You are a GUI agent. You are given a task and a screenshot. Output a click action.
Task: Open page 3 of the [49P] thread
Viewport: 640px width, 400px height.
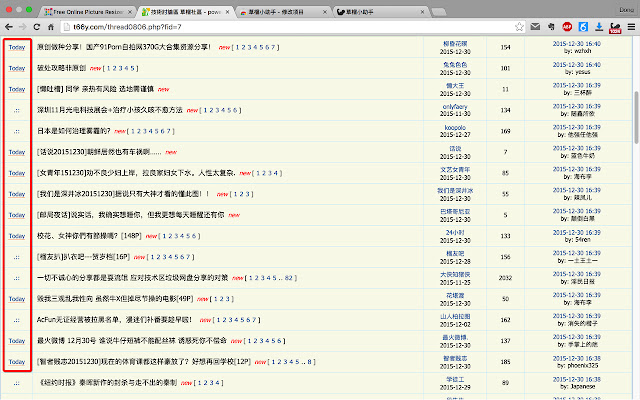coord(227,299)
